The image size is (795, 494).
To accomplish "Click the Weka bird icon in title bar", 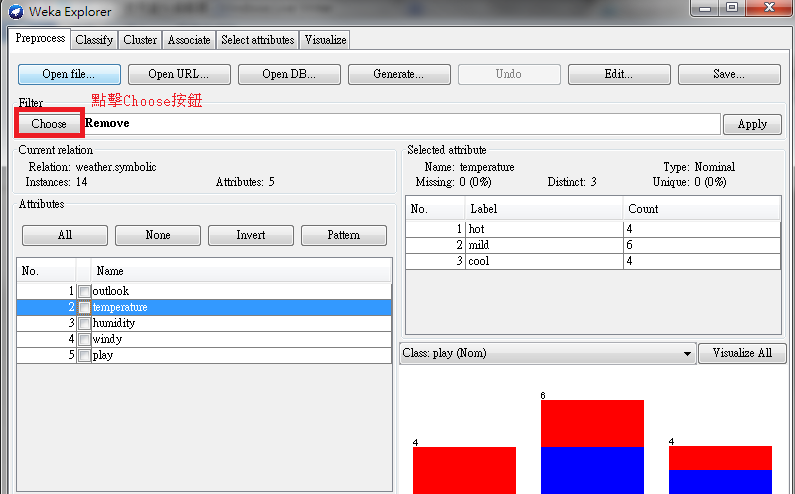I will tap(16, 11).
